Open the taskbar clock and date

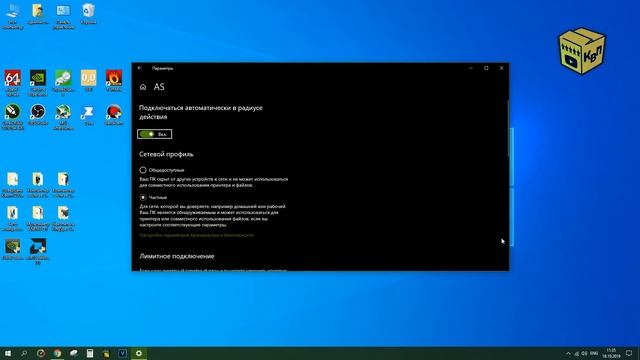[611, 353]
